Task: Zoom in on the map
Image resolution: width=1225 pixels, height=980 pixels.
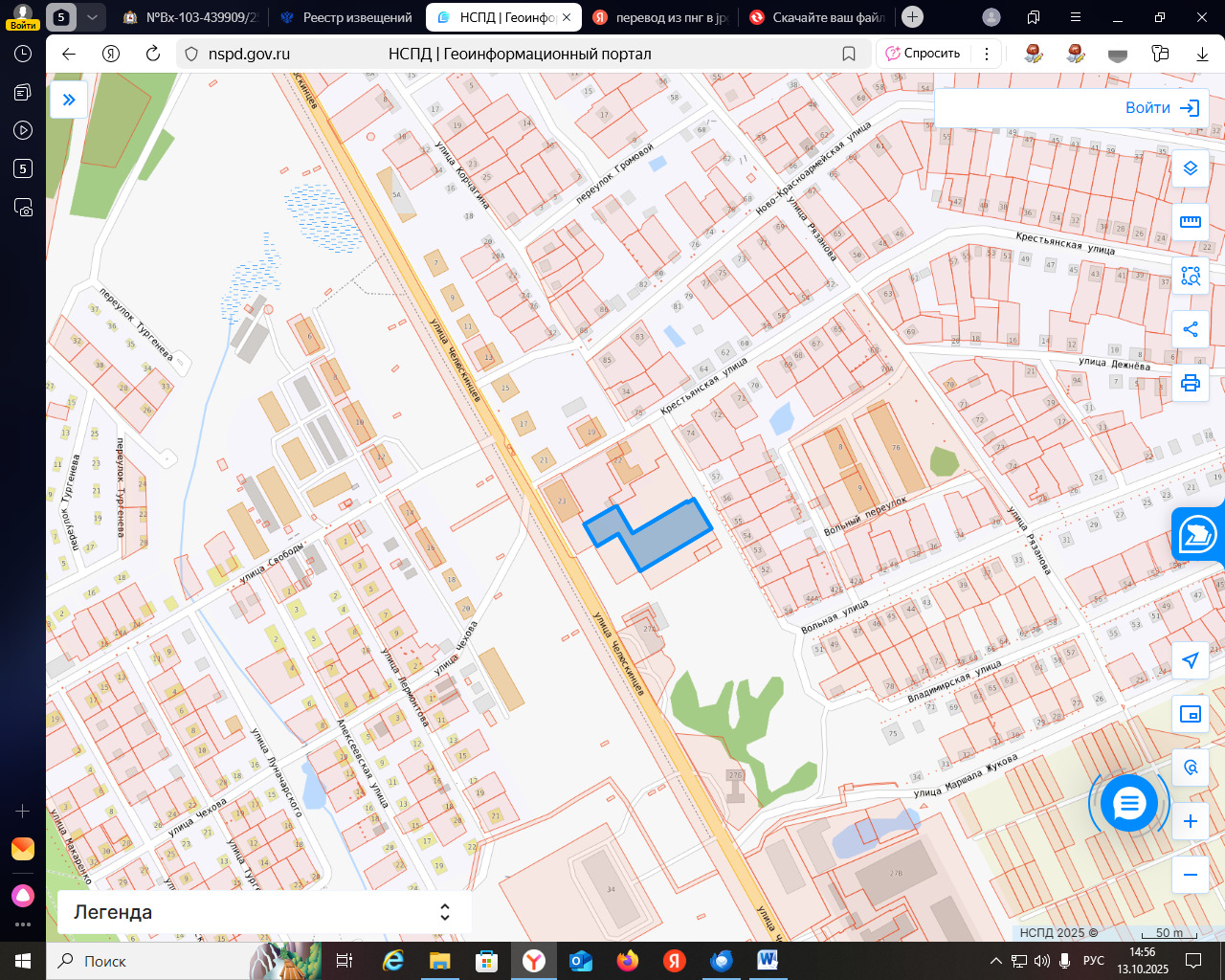Action: [x=1191, y=821]
